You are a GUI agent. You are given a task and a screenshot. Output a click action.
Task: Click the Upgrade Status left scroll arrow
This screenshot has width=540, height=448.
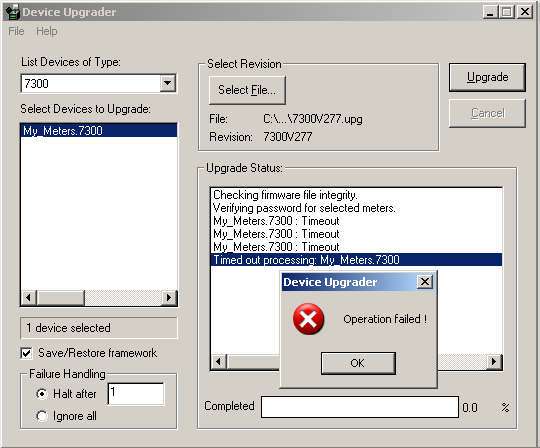tap(218, 362)
